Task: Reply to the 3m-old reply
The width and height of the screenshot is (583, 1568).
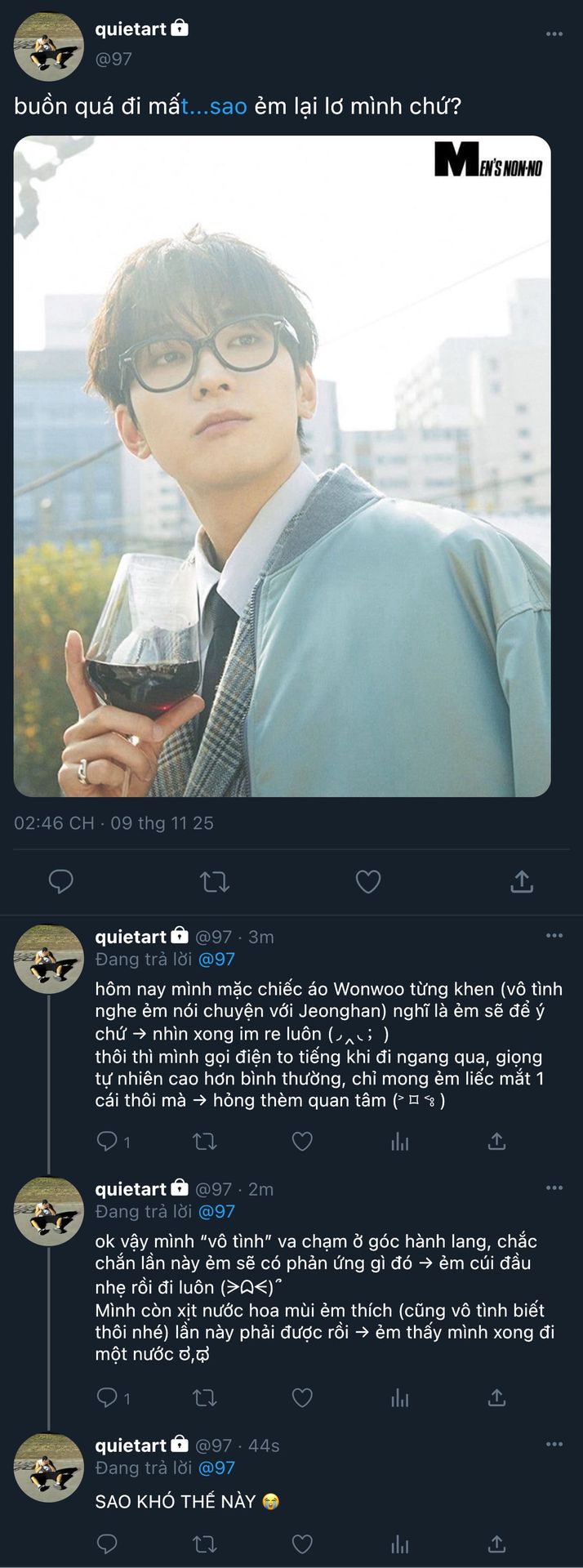Action: point(107,1141)
